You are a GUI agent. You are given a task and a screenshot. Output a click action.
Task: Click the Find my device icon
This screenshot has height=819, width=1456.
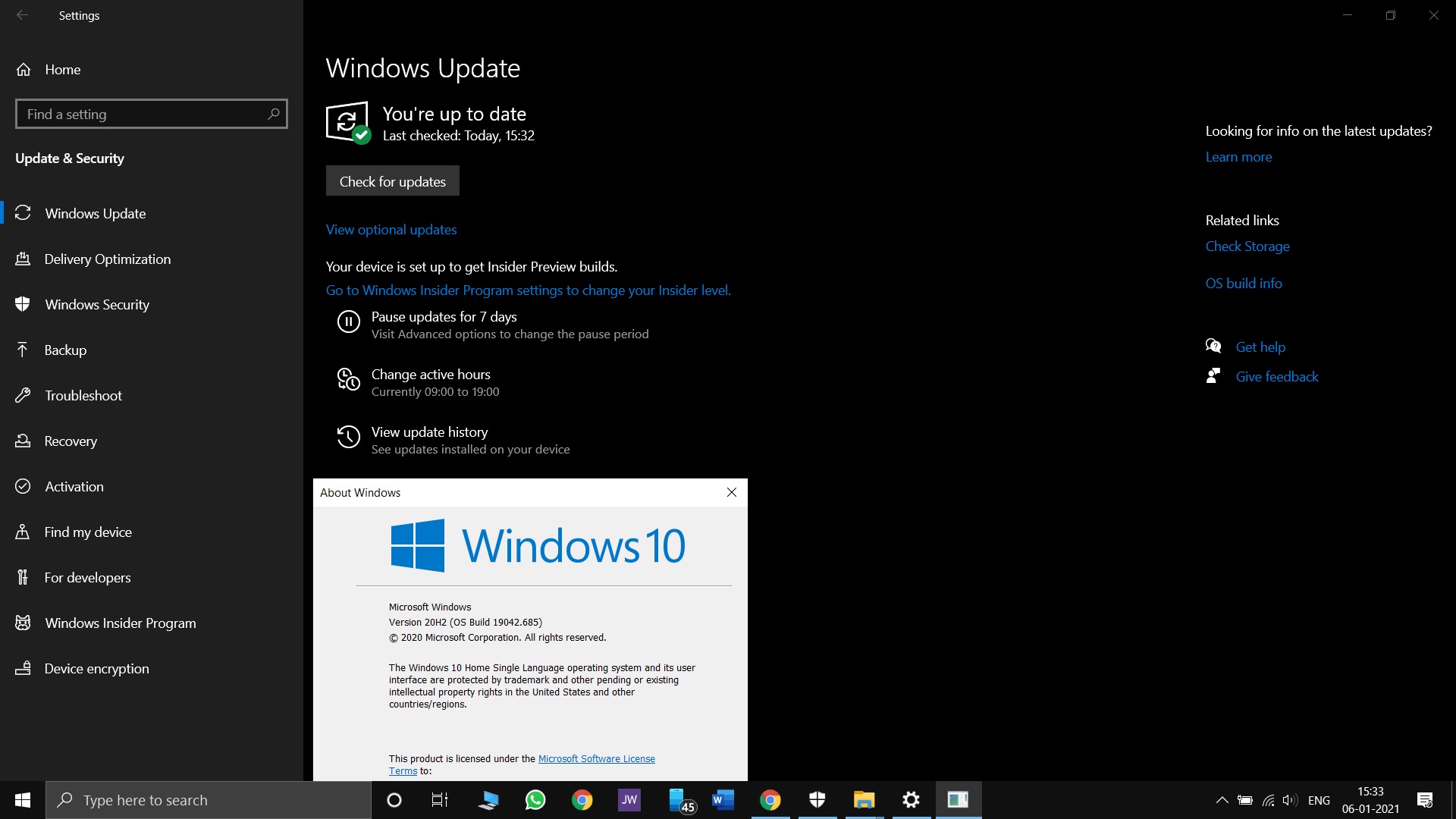(x=23, y=532)
